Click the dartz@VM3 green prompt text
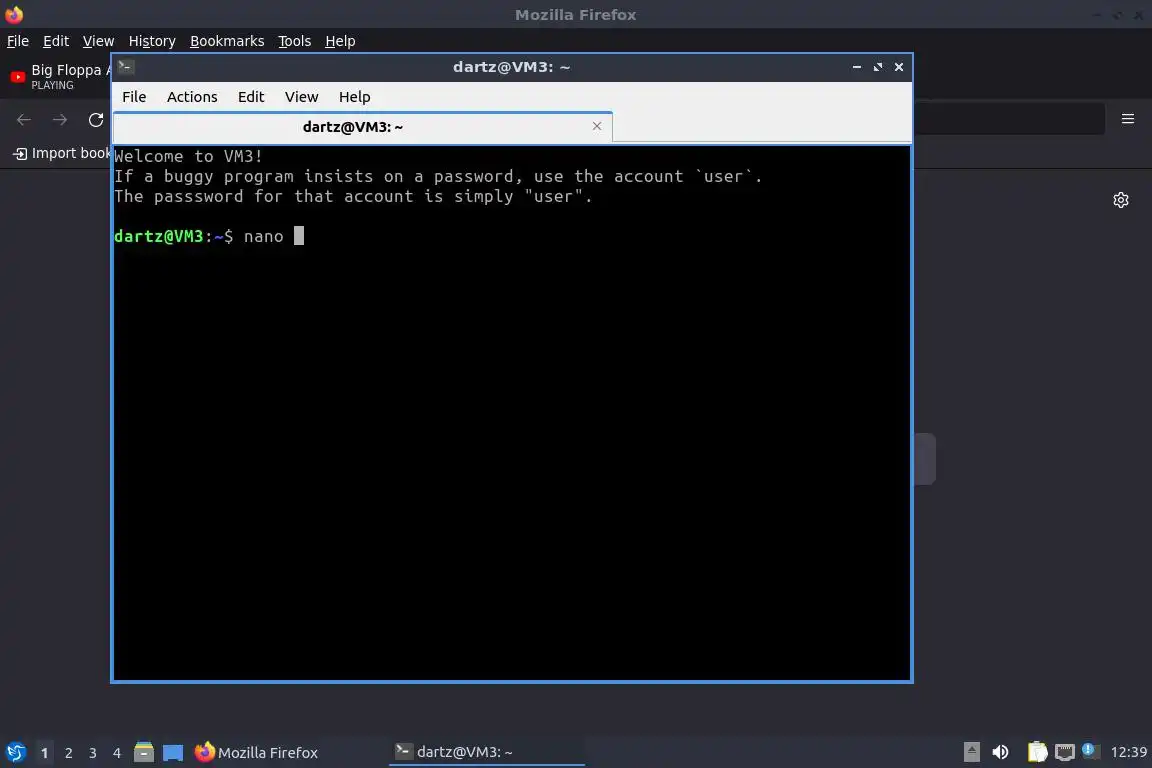The width and height of the screenshot is (1152, 768). pyautogui.click(x=158, y=236)
